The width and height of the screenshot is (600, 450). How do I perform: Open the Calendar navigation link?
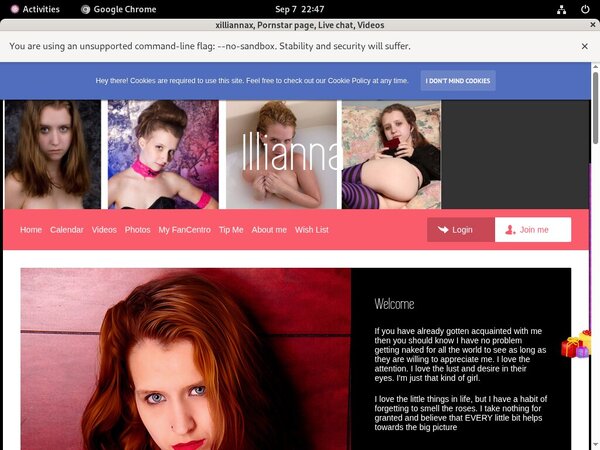(x=67, y=230)
